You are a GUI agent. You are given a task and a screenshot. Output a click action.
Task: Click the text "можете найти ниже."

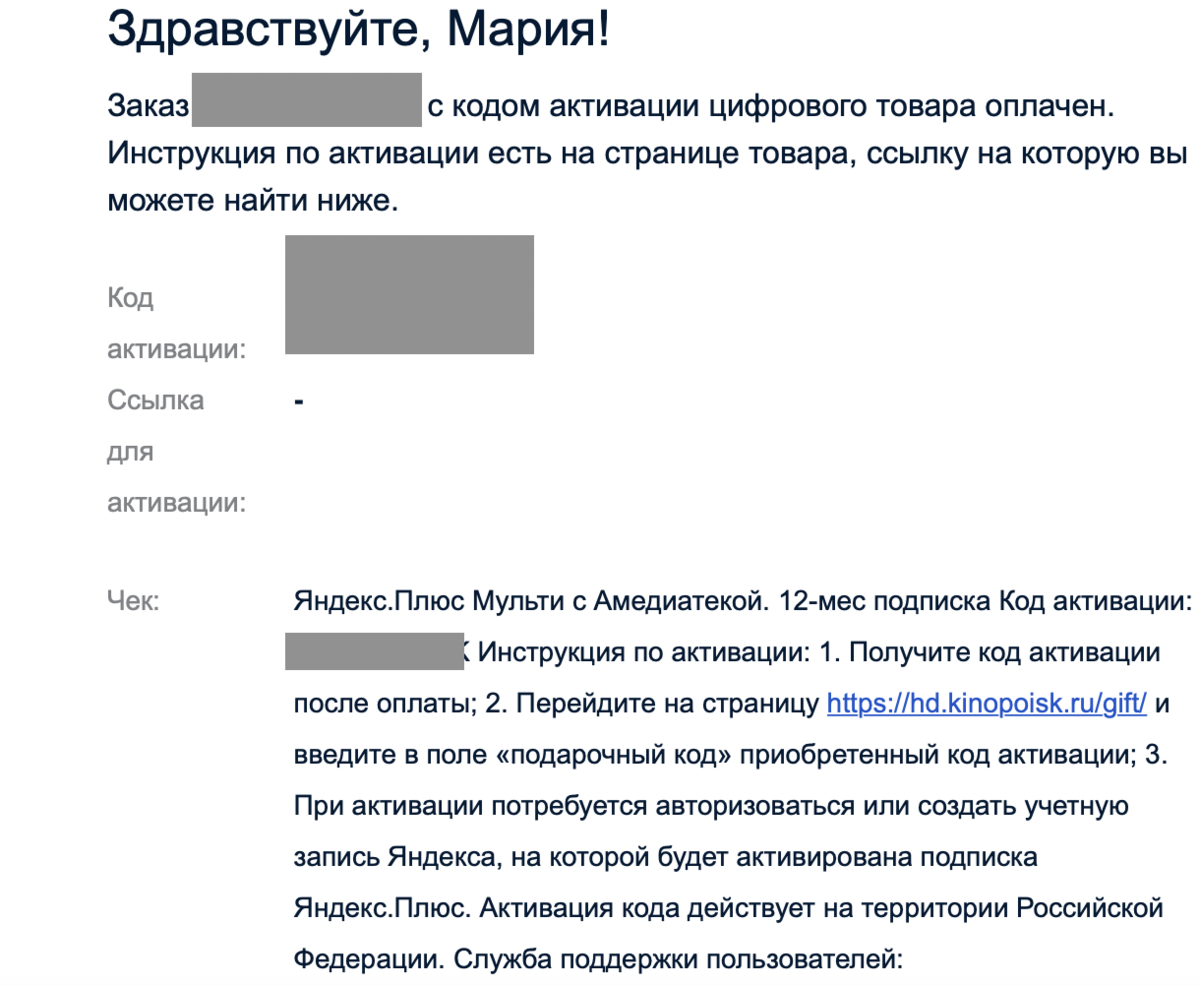[253, 201]
